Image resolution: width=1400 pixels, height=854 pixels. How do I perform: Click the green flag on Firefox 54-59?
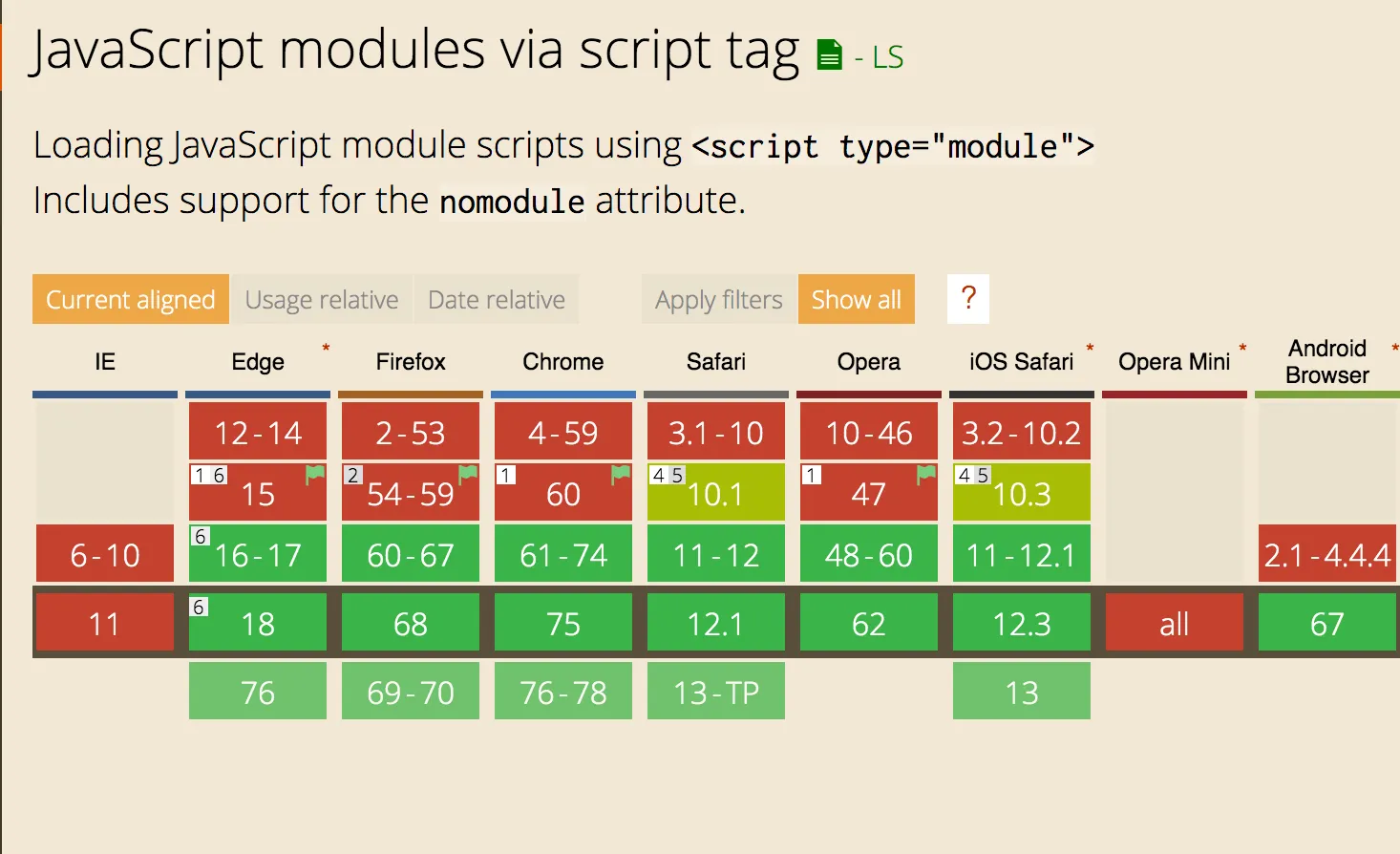pyautogui.click(x=468, y=474)
